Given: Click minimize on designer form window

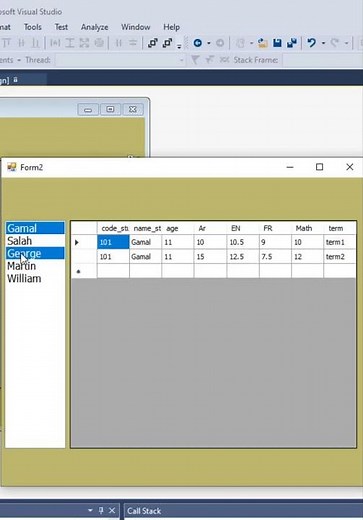Looking at the screenshot, I should click(x=88, y=110).
